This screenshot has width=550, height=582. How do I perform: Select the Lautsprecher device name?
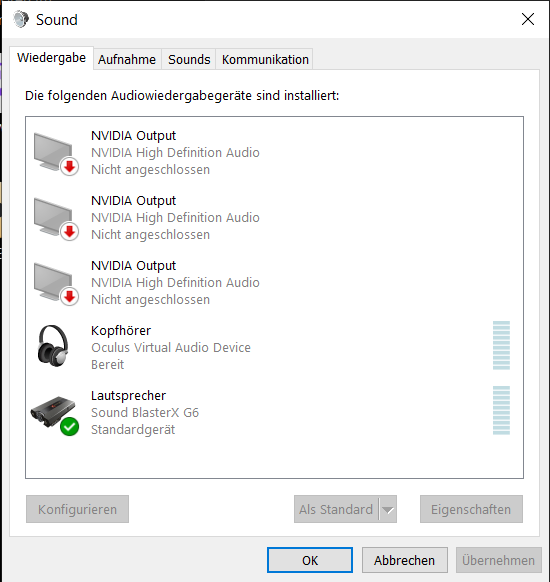[128, 395]
